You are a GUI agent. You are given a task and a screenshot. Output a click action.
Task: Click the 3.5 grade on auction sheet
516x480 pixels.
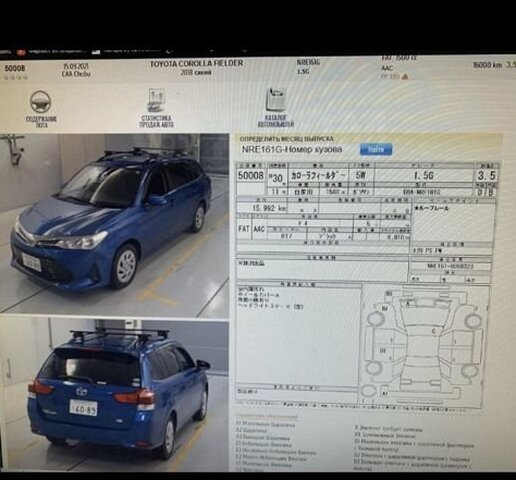click(x=486, y=176)
